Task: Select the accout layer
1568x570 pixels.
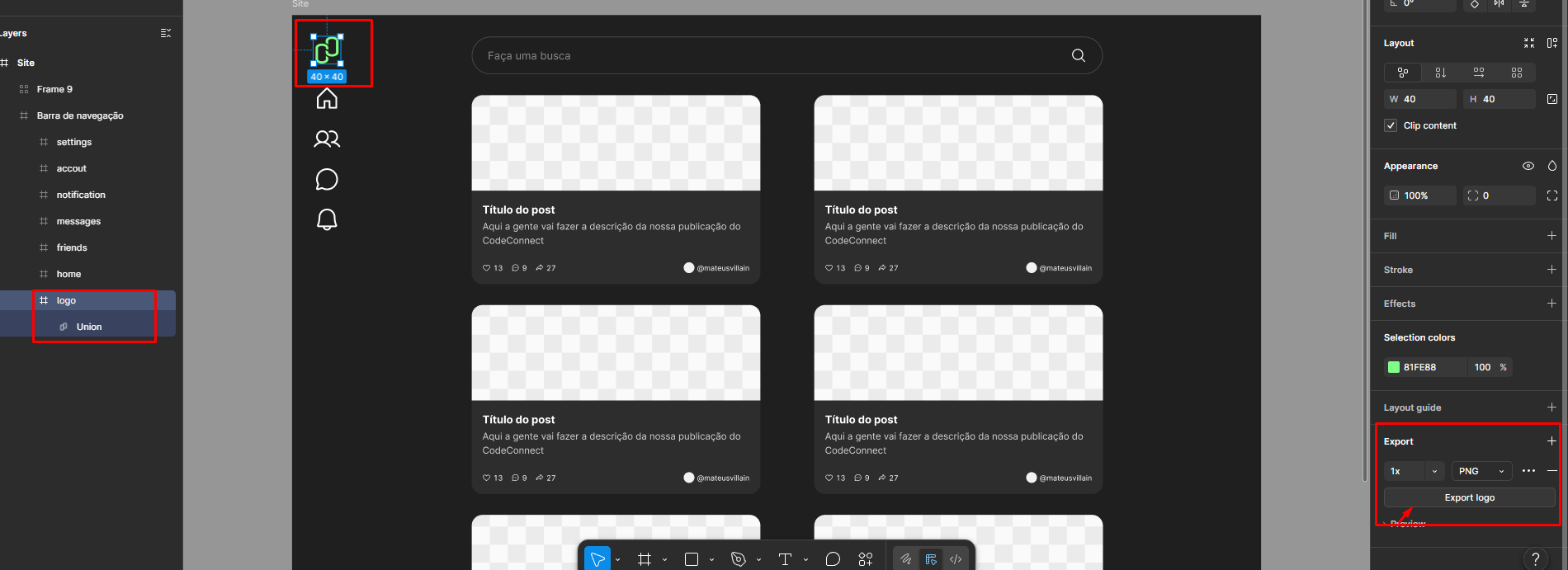Action: [x=72, y=168]
